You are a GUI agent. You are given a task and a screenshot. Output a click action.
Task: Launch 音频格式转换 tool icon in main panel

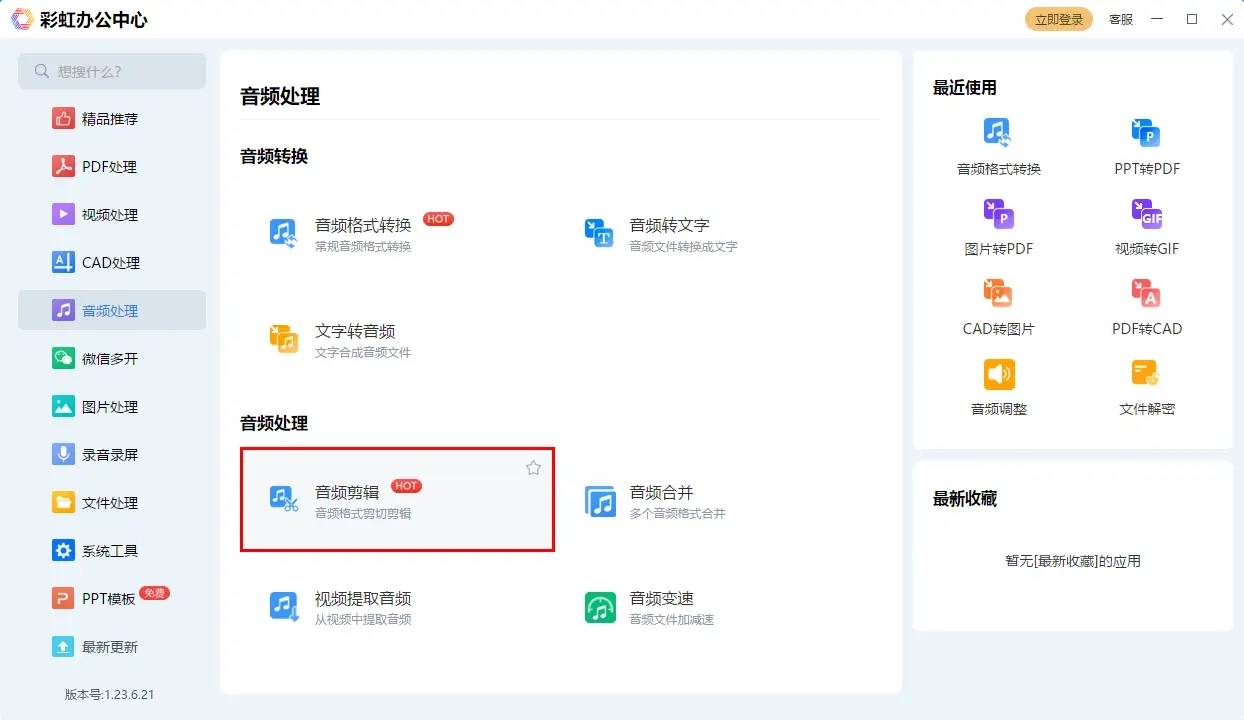pyautogui.click(x=284, y=234)
